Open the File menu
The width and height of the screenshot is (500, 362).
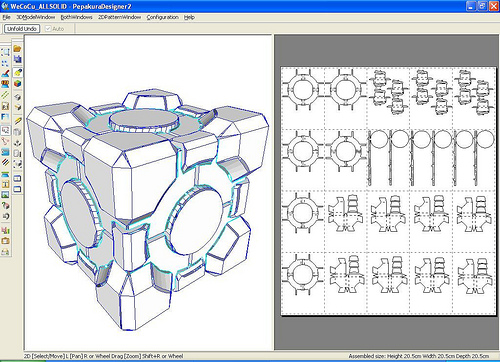pos(6,17)
